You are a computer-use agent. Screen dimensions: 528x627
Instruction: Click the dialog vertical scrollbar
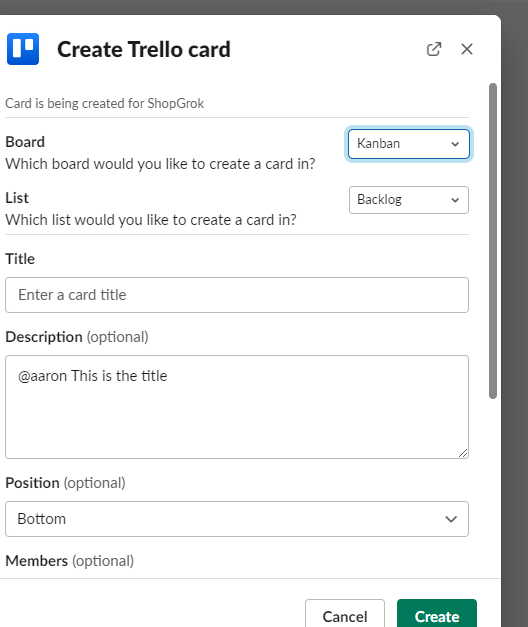[x=493, y=241]
